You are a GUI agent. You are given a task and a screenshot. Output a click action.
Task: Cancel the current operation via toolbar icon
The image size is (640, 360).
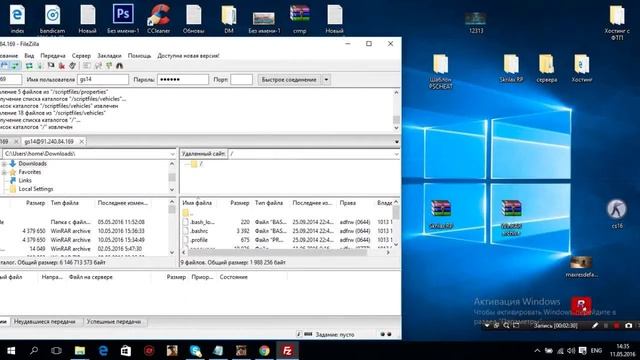click(51, 66)
